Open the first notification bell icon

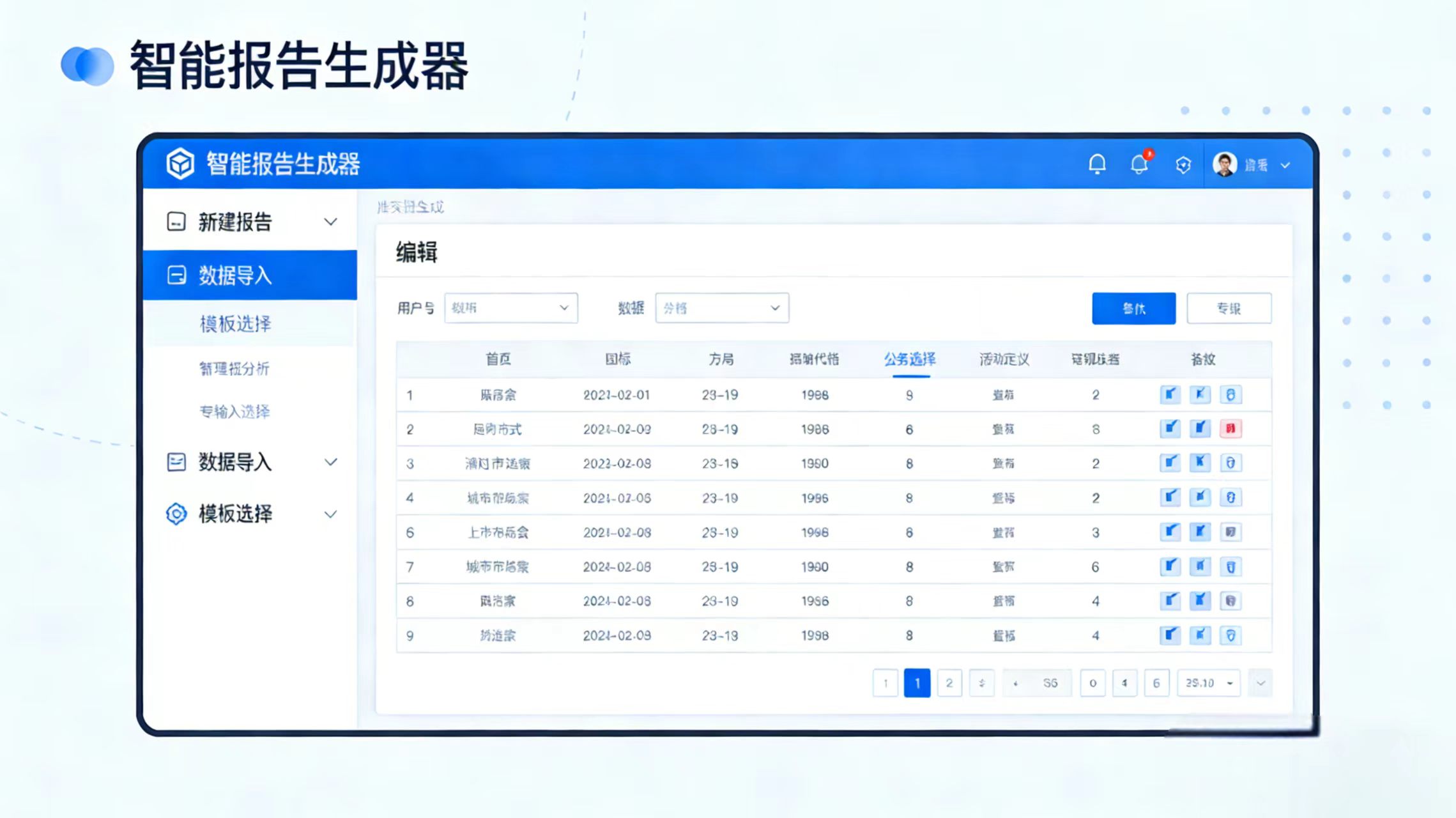point(1098,164)
